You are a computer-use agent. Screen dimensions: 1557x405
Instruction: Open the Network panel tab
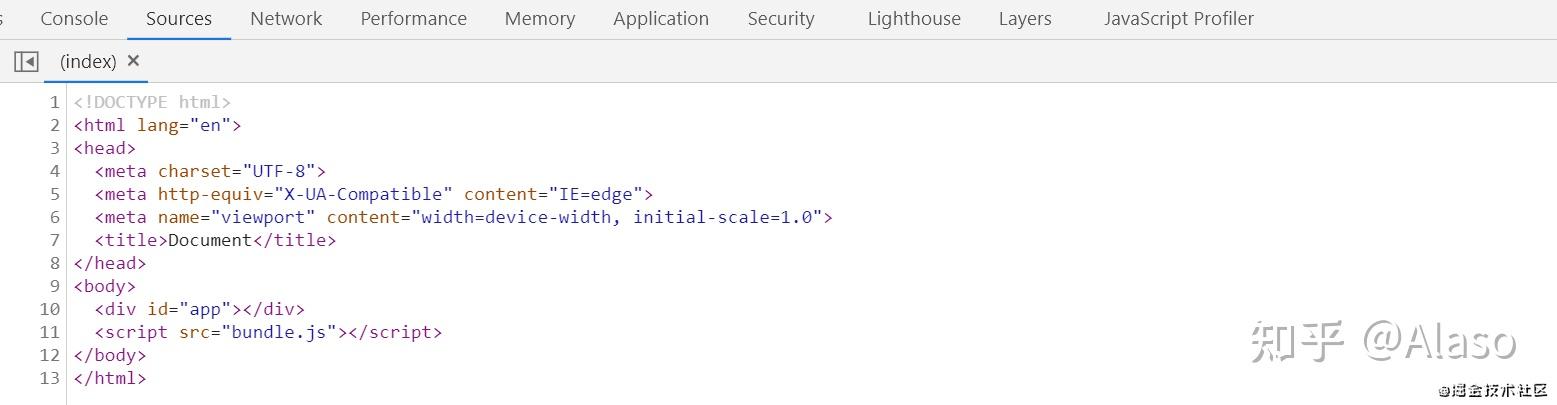[286, 19]
